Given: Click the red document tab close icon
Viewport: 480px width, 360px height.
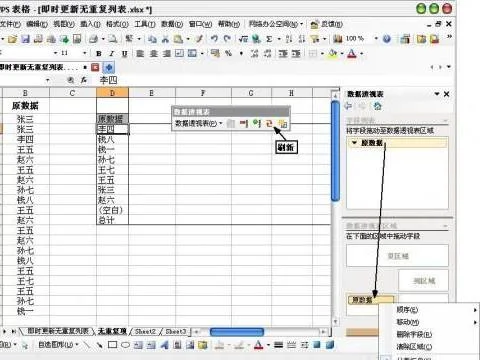Looking at the screenshot, I should (x=95, y=67).
